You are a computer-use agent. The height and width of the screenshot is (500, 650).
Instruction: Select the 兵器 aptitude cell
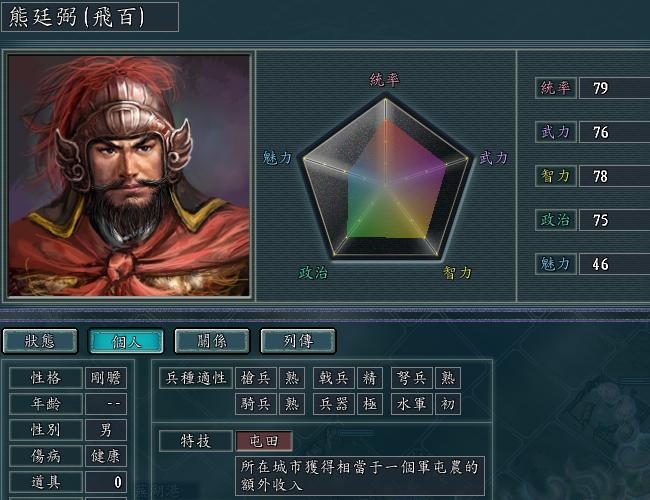[334, 404]
